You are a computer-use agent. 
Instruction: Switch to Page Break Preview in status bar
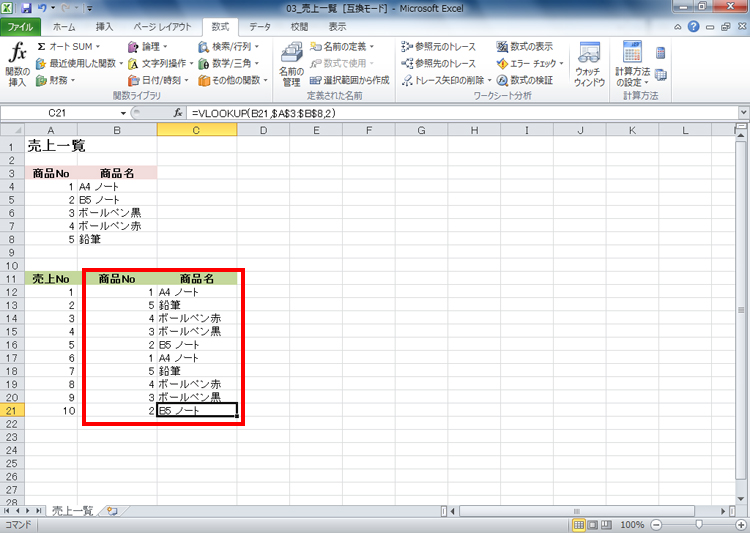pyautogui.click(x=606, y=525)
